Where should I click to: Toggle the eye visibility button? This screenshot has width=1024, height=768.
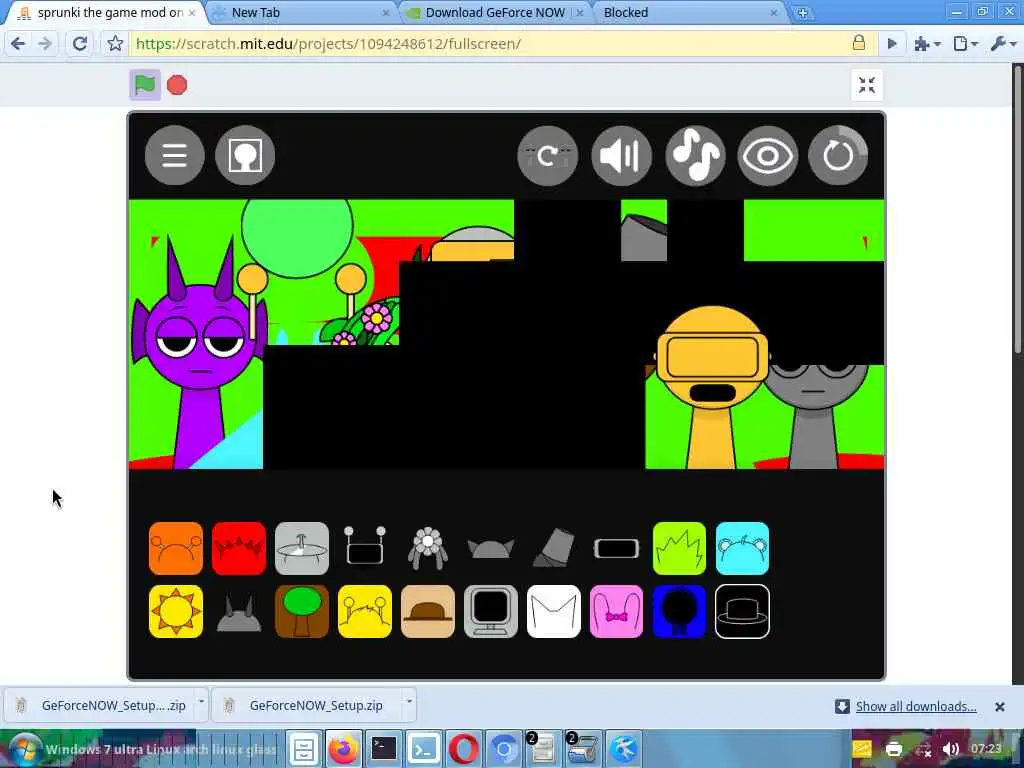coord(767,155)
